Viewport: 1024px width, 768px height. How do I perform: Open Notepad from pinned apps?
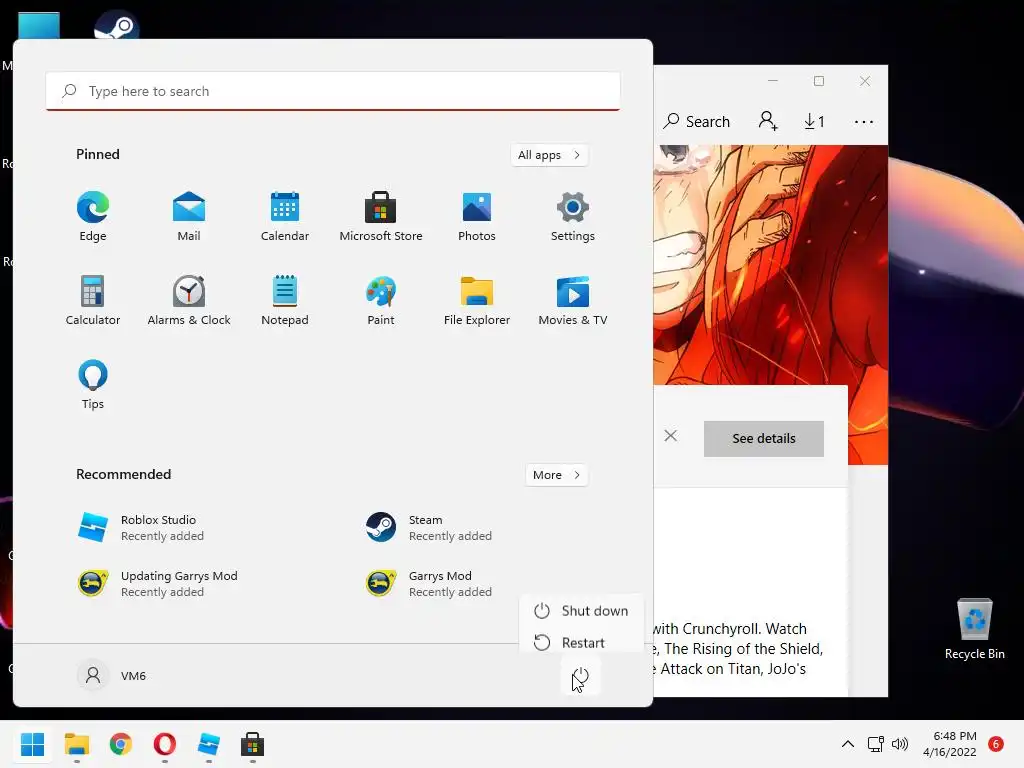coord(285,300)
